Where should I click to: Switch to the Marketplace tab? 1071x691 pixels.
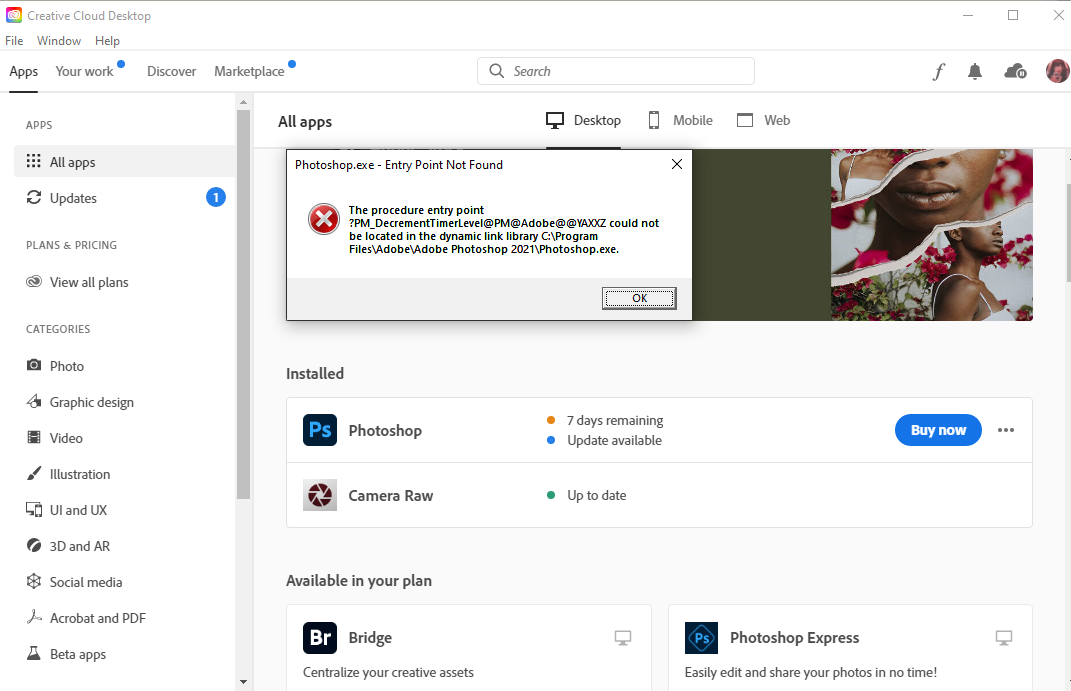point(249,72)
